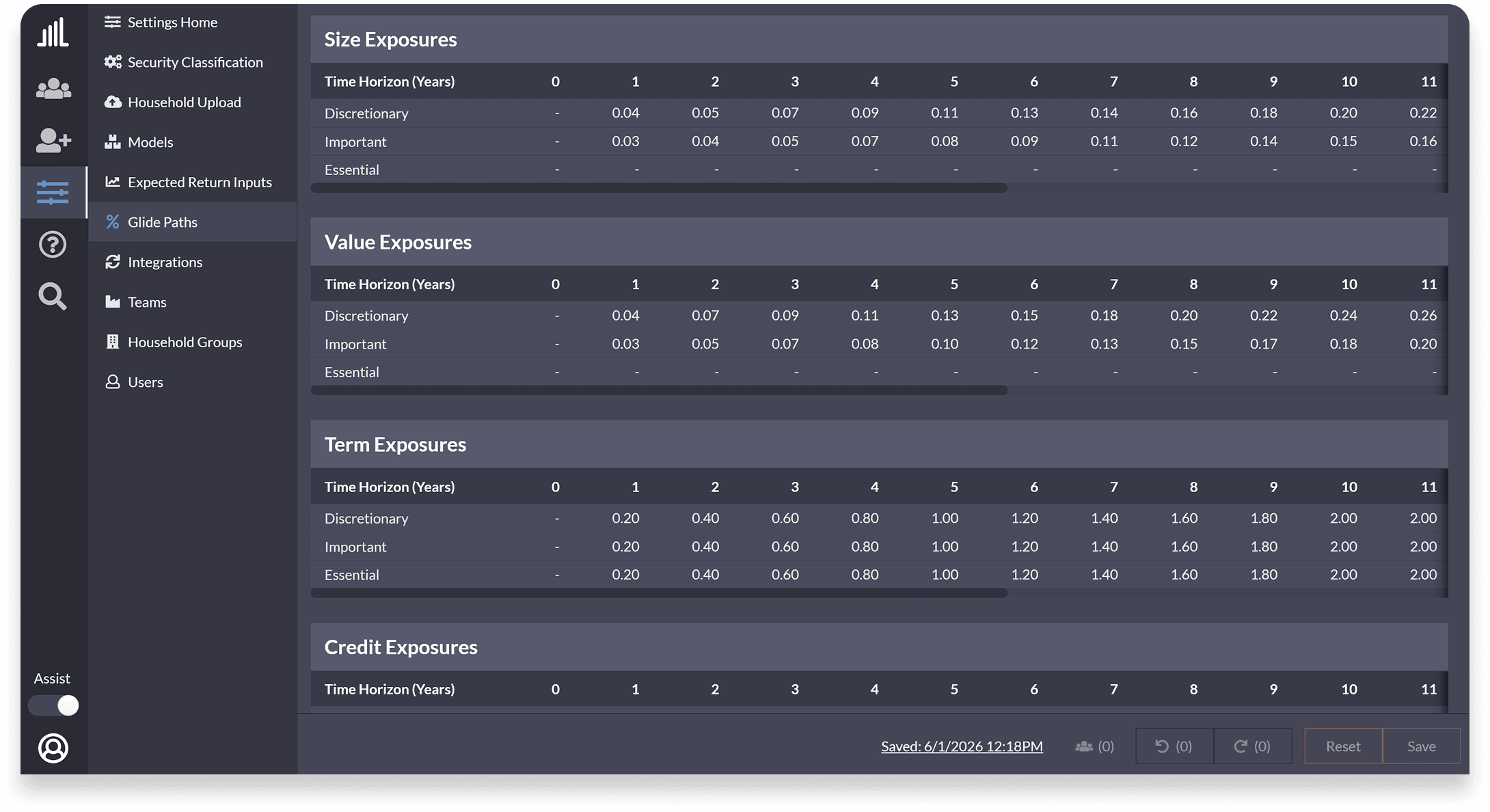1490x812 pixels.
Task: Click the Value Exposures section heading
Action: pyautogui.click(x=398, y=242)
